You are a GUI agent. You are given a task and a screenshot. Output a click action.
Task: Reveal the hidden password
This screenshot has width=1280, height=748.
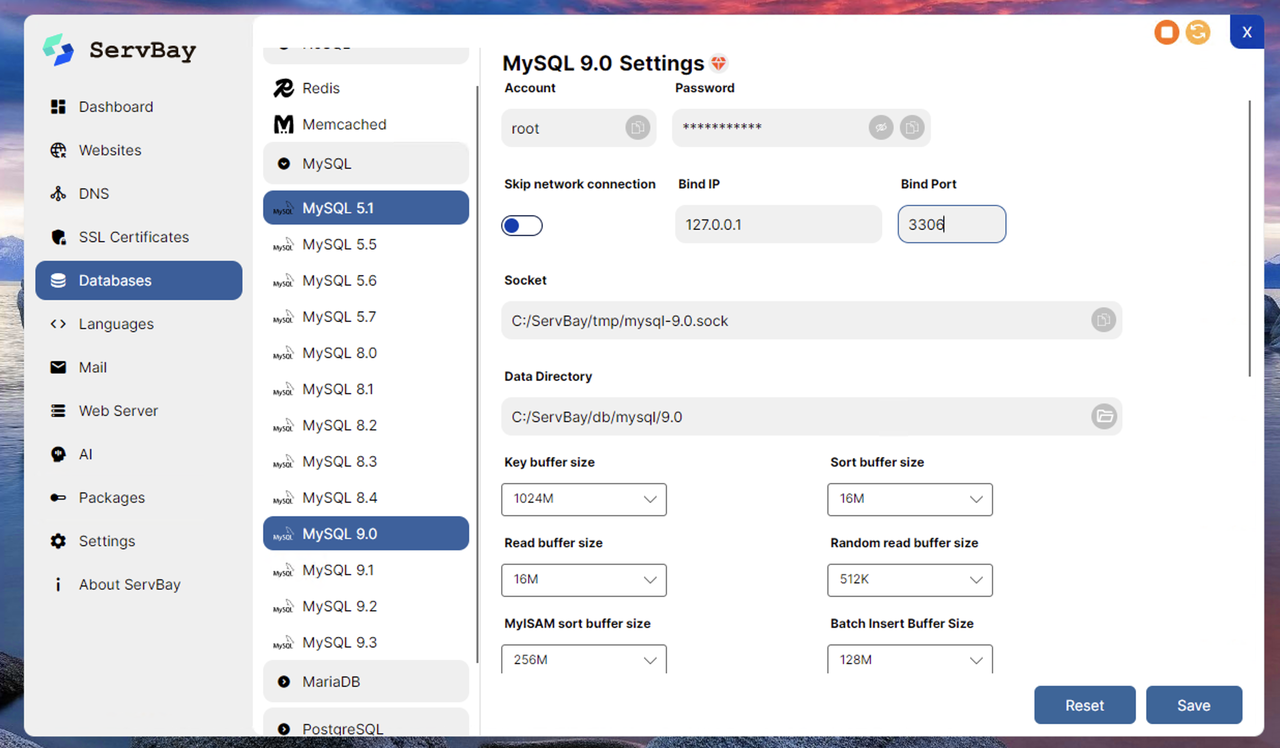[x=880, y=128]
